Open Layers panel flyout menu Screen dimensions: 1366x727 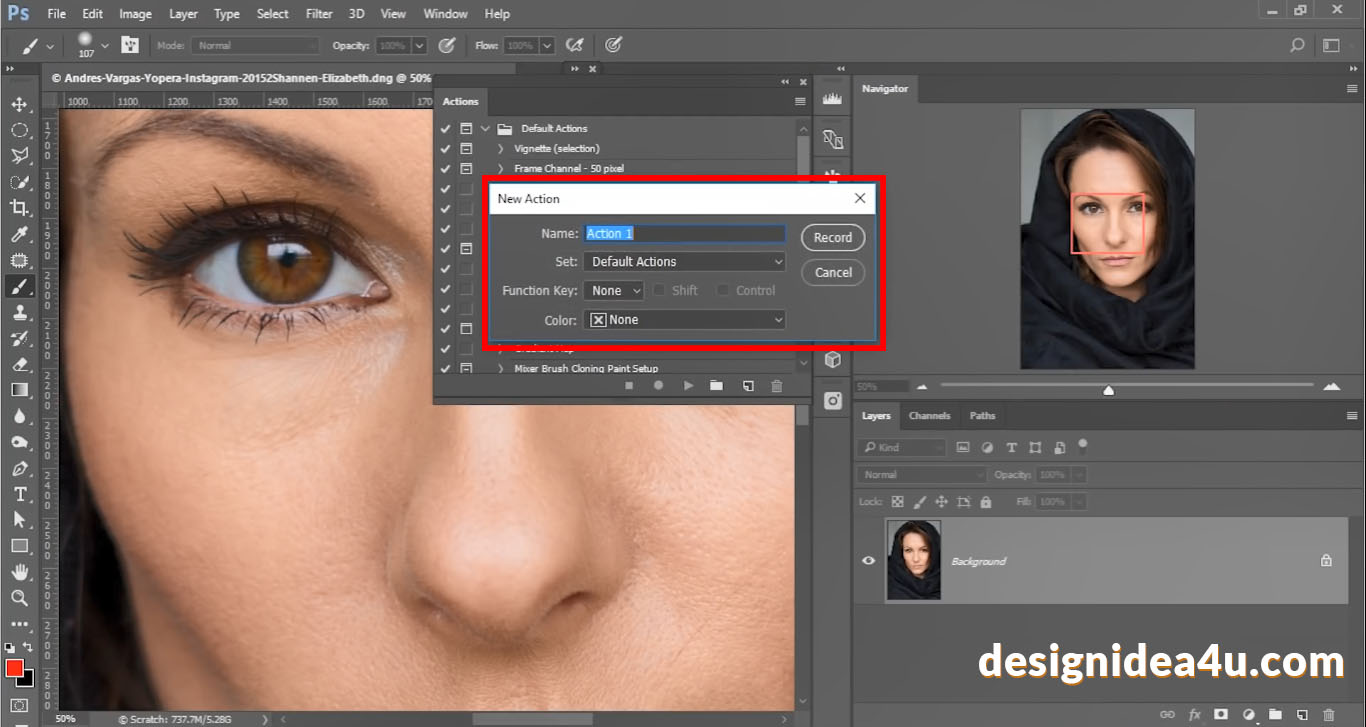1352,416
